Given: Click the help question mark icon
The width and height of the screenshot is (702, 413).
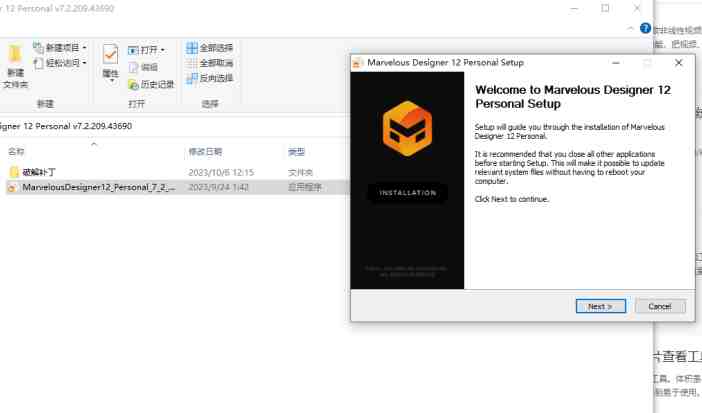Looking at the screenshot, I should tap(645, 29).
